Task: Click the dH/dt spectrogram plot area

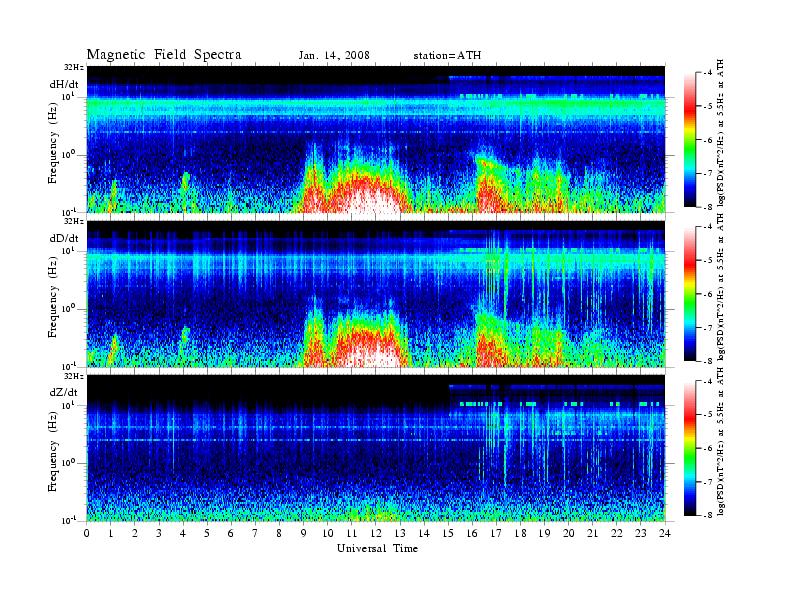Action: [x=376, y=139]
